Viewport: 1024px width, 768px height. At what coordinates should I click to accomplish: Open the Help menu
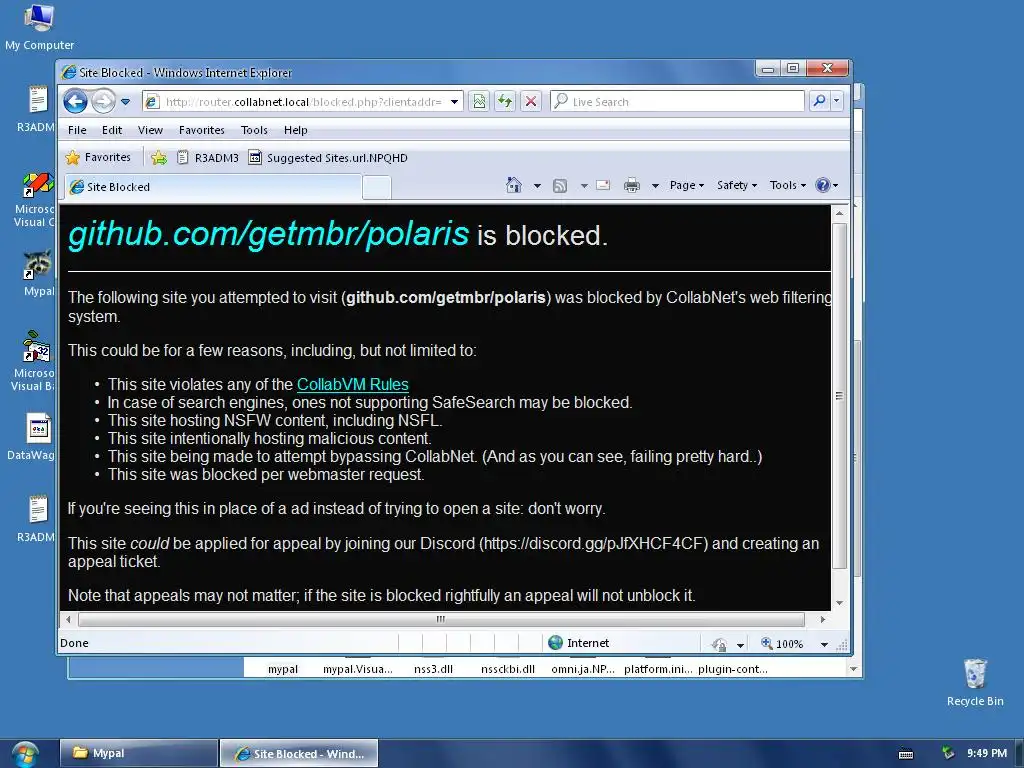[295, 130]
